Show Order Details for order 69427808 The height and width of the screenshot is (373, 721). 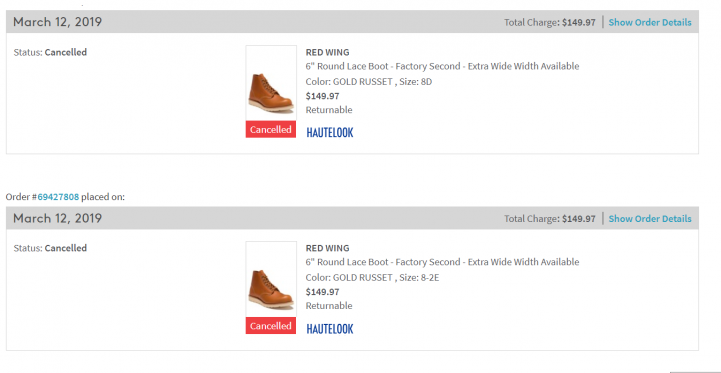(650, 218)
